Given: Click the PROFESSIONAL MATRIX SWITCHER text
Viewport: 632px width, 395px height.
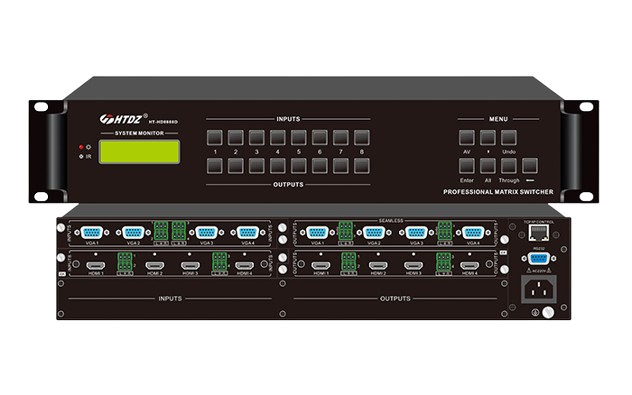Looking at the screenshot, I should (x=498, y=192).
